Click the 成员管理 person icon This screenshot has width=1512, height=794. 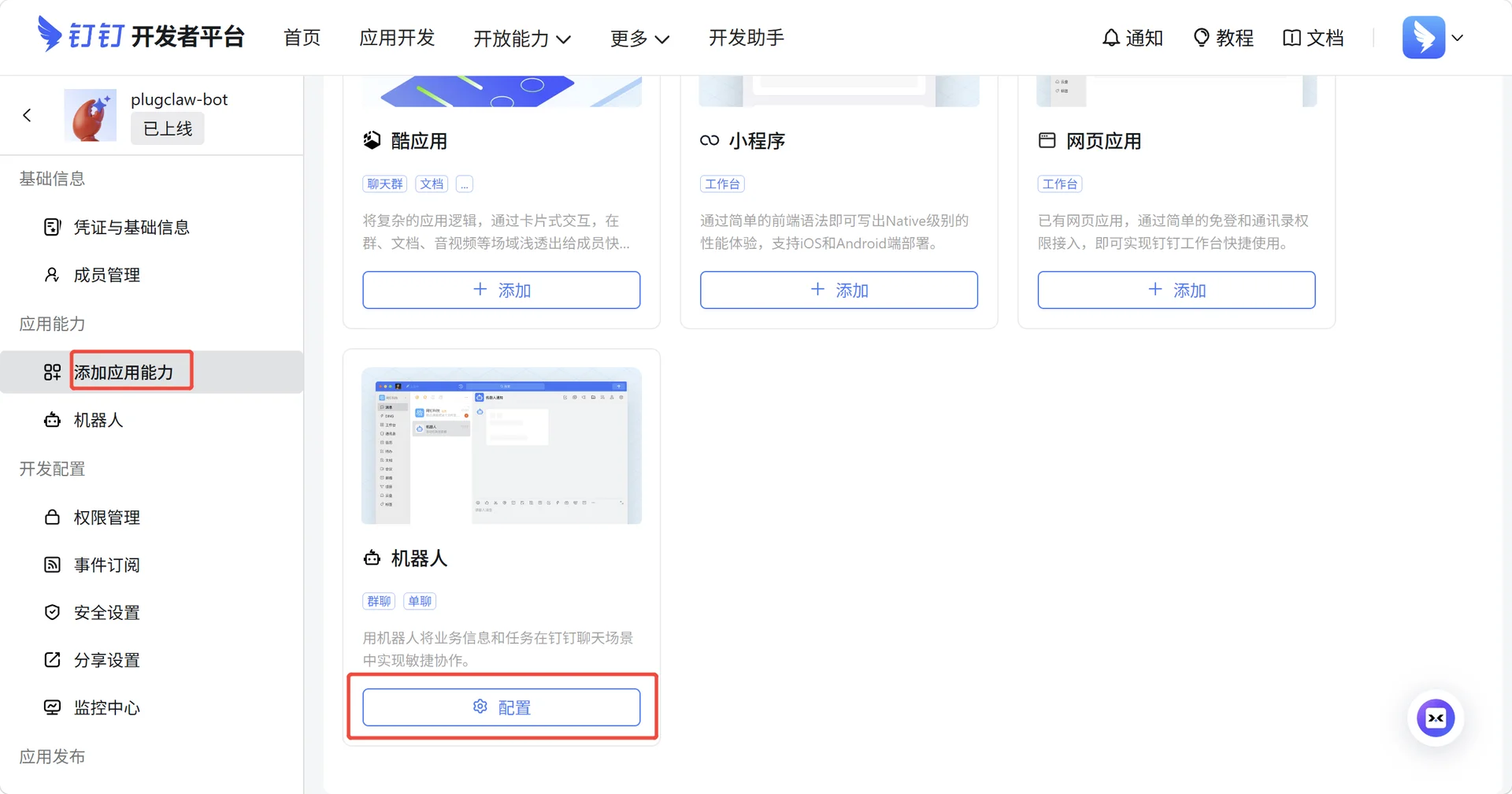pyautogui.click(x=52, y=275)
